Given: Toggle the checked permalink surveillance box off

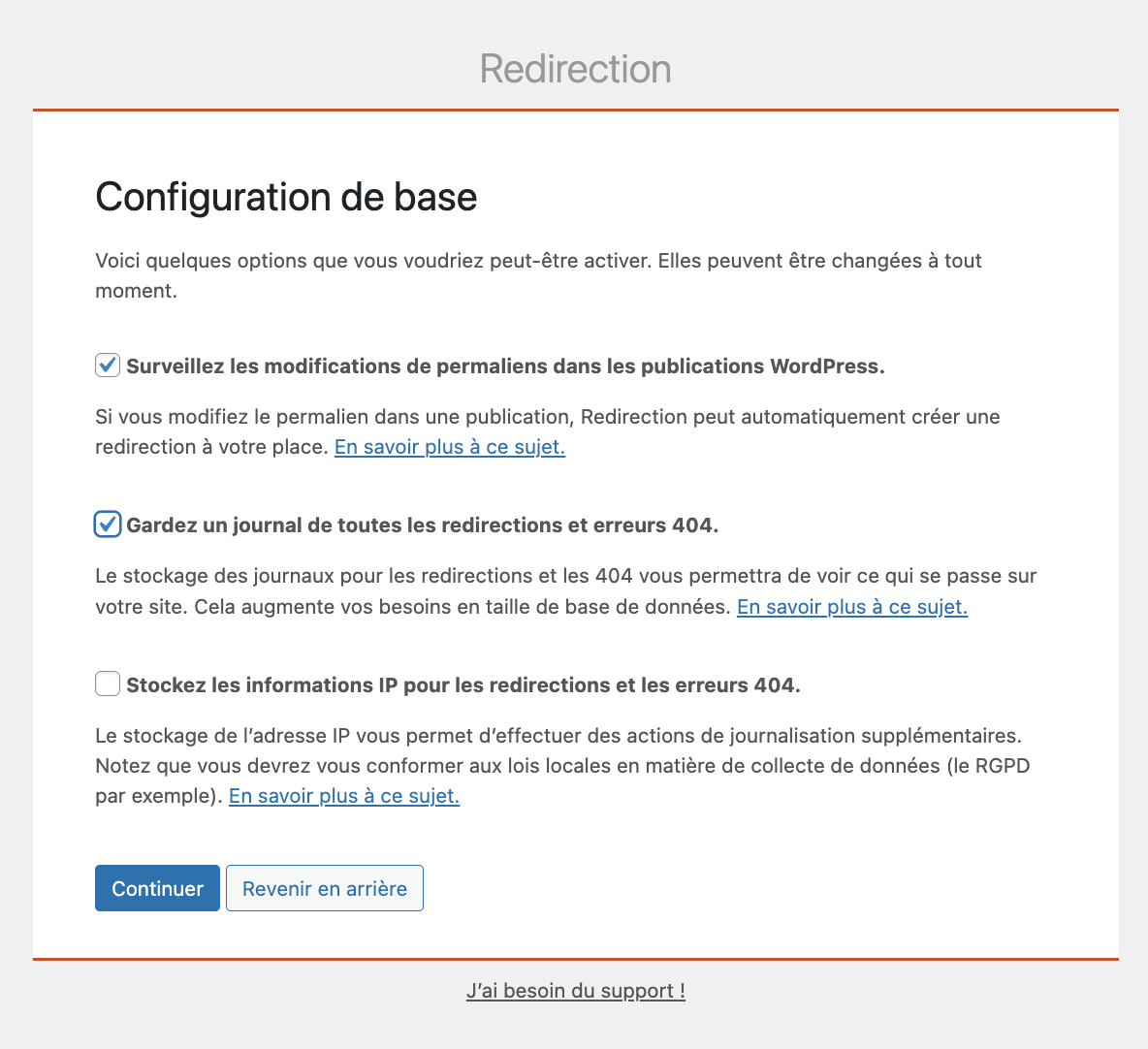Looking at the screenshot, I should 107,365.
